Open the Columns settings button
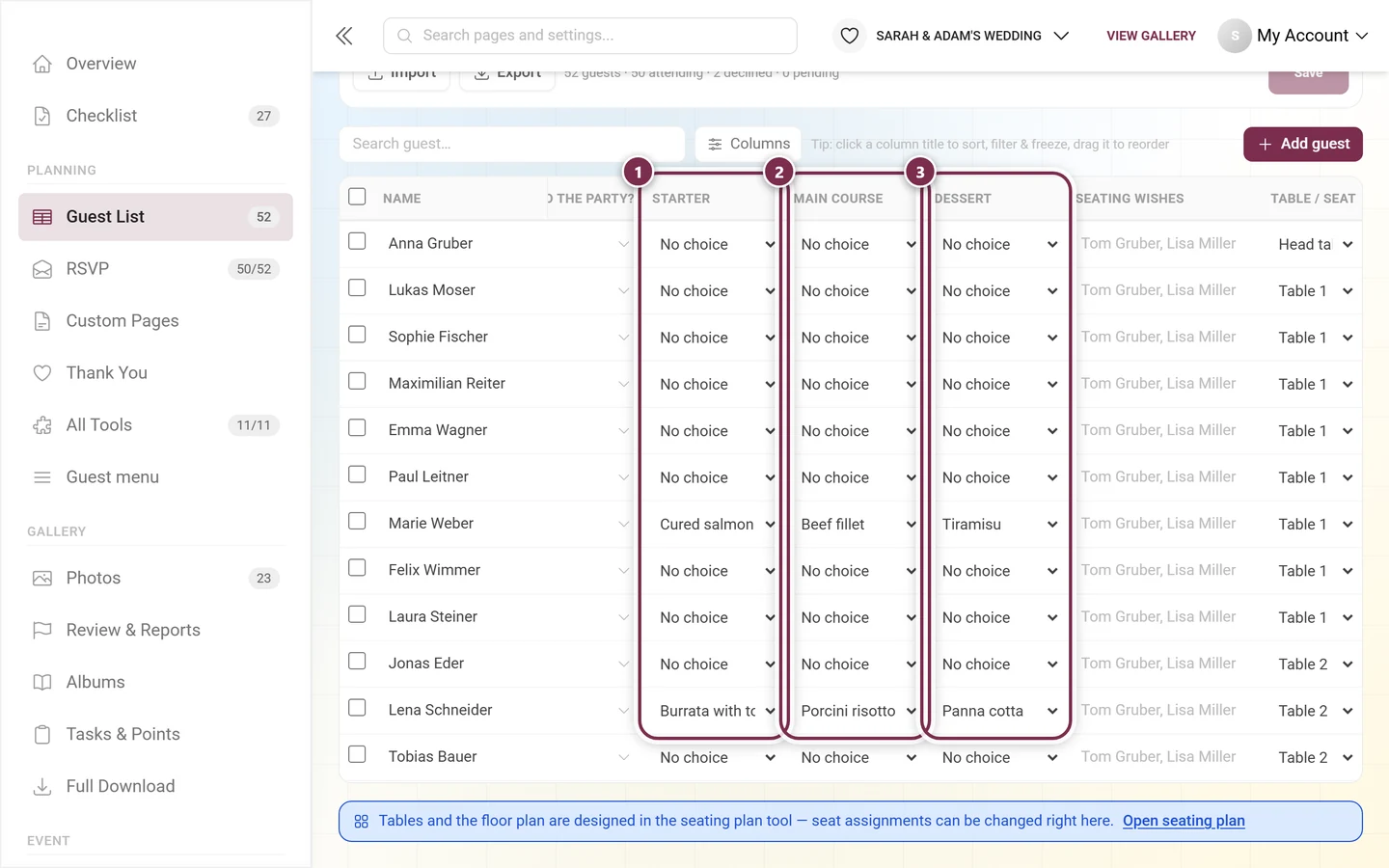Viewport: 1389px width, 868px height. click(x=749, y=144)
